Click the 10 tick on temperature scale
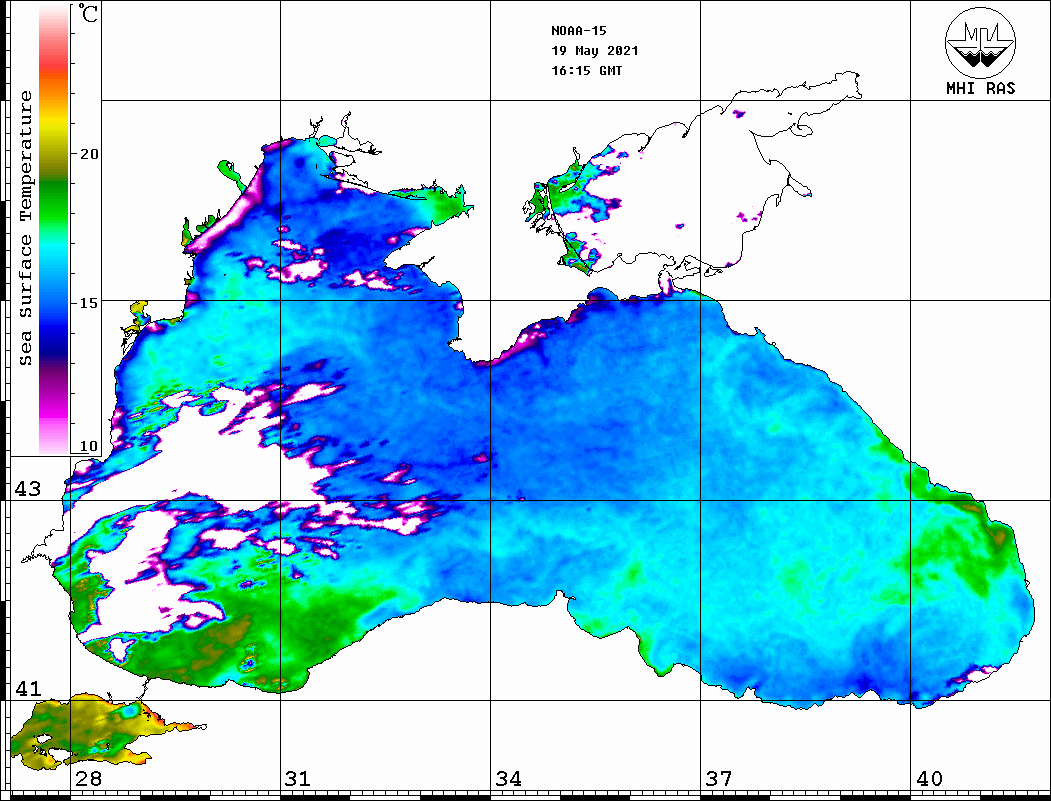The width and height of the screenshot is (1051, 801). click(x=88, y=446)
